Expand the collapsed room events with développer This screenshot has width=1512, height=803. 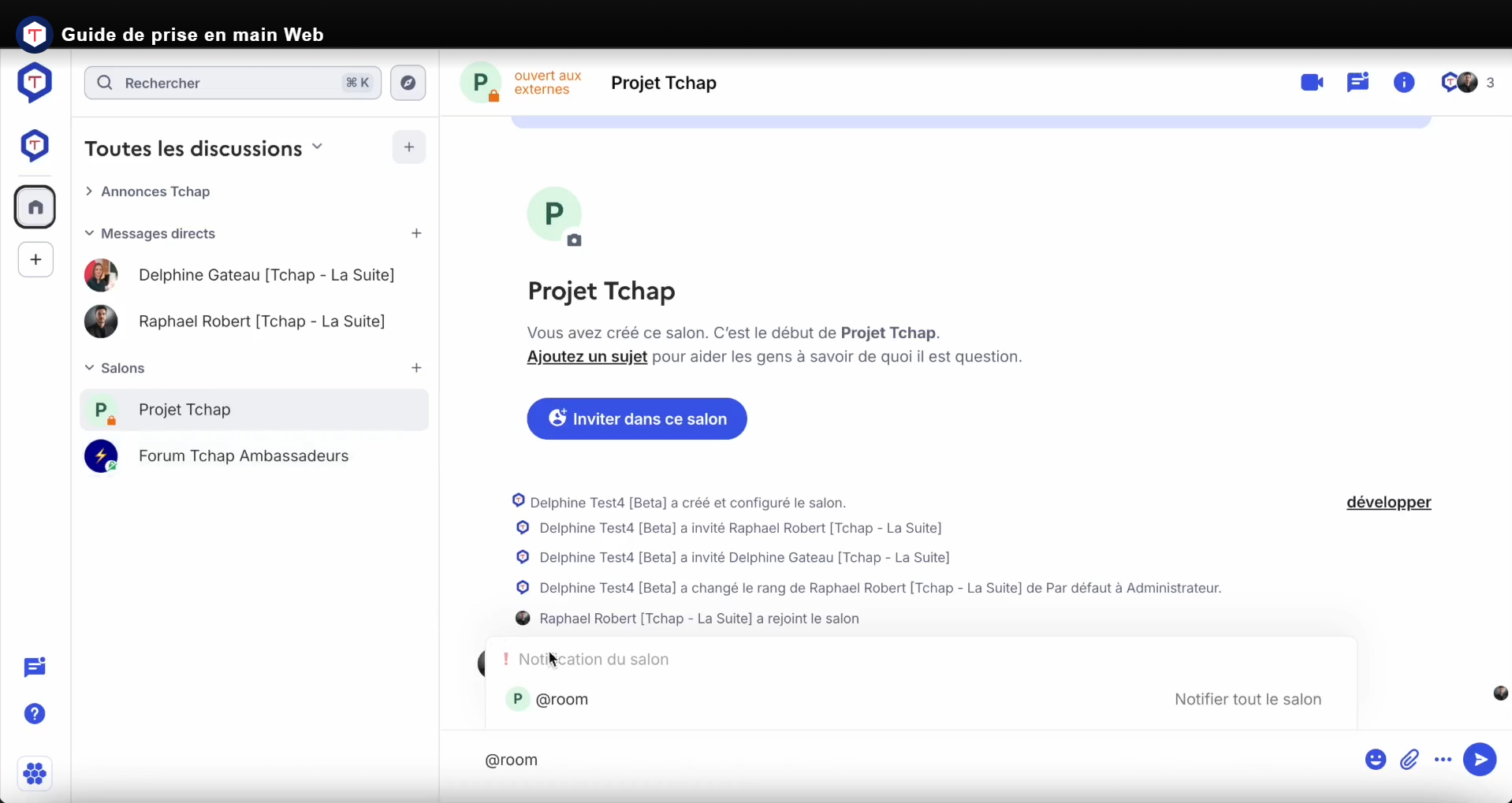pyautogui.click(x=1388, y=503)
